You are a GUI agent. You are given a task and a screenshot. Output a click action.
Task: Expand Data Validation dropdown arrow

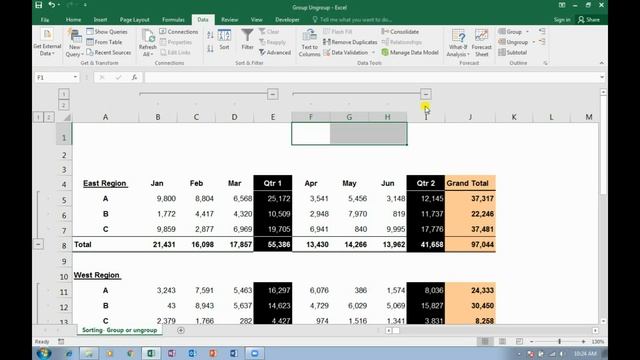tap(373, 53)
